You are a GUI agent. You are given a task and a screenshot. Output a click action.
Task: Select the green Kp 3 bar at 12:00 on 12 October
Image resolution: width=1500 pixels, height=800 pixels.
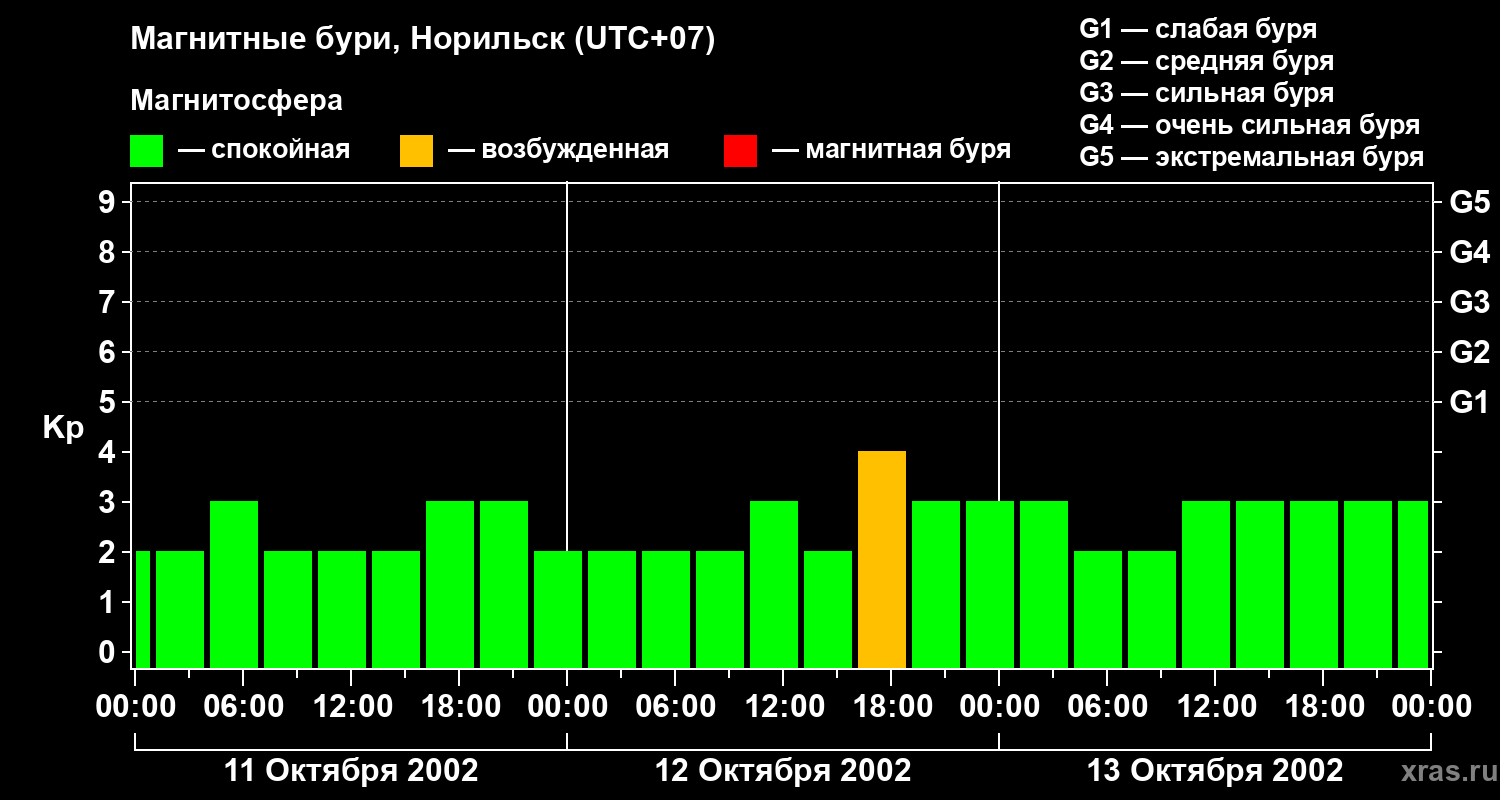(774, 585)
